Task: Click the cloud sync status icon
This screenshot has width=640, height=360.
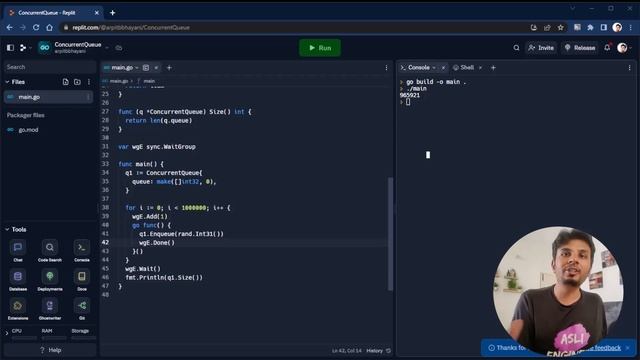Action: pyautogui.click(x=119, y=48)
